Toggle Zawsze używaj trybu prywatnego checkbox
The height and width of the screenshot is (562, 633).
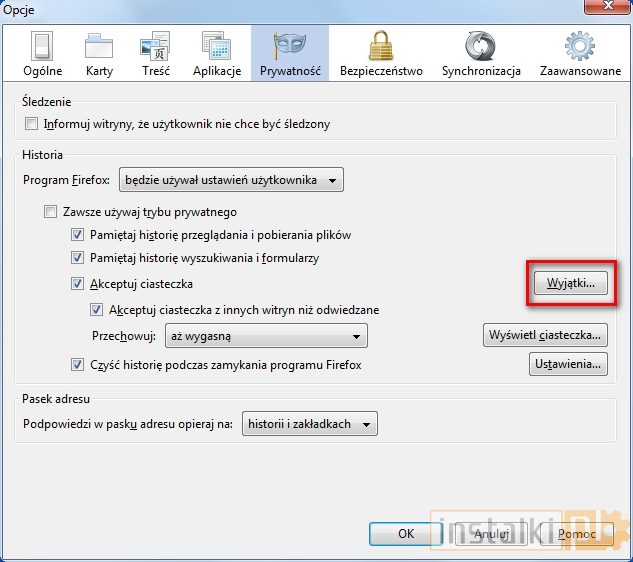[x=51, y=212]
